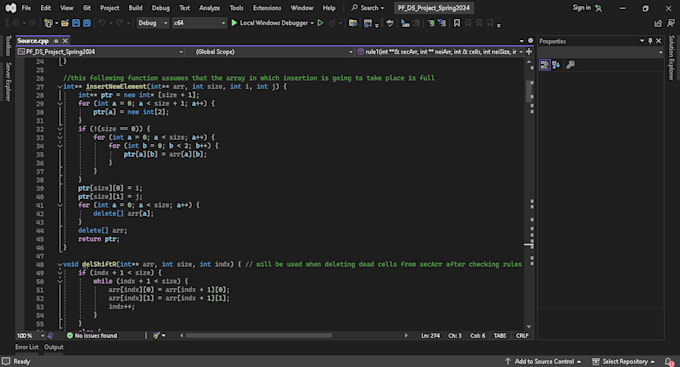Click the Visual Studio logo icon

[x=11, y=8]
